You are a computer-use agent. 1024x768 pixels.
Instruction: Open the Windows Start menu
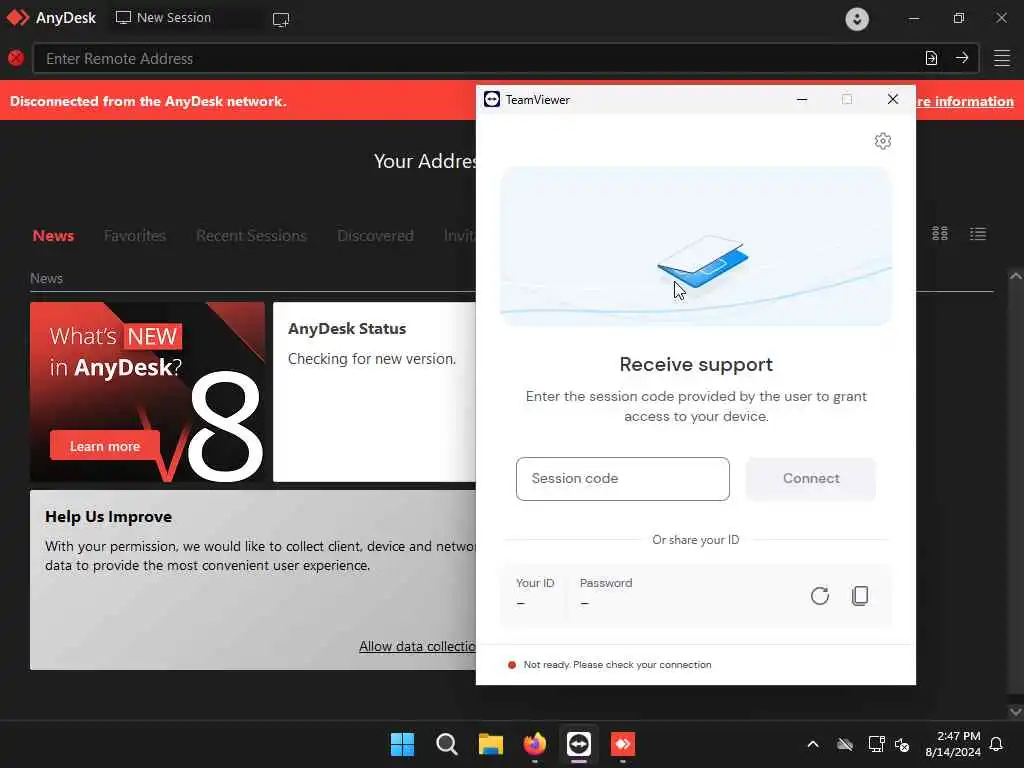click(402, 744)
